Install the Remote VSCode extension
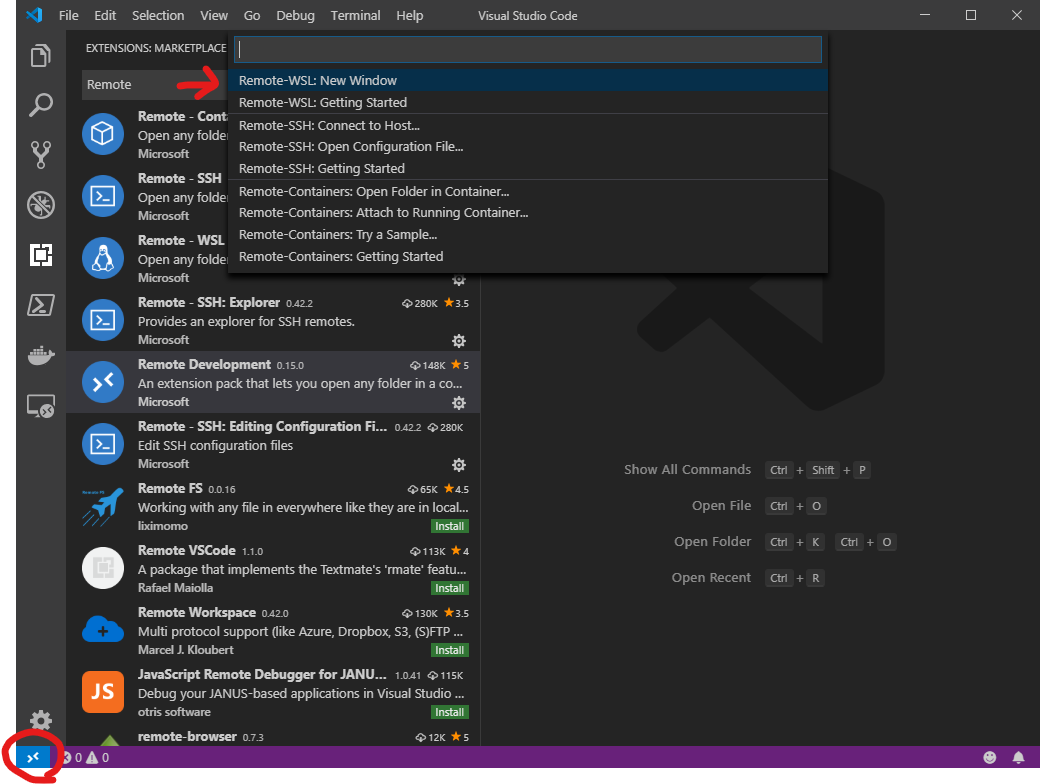The height and width of the screenshot is (784, 1040). point(450,588)
